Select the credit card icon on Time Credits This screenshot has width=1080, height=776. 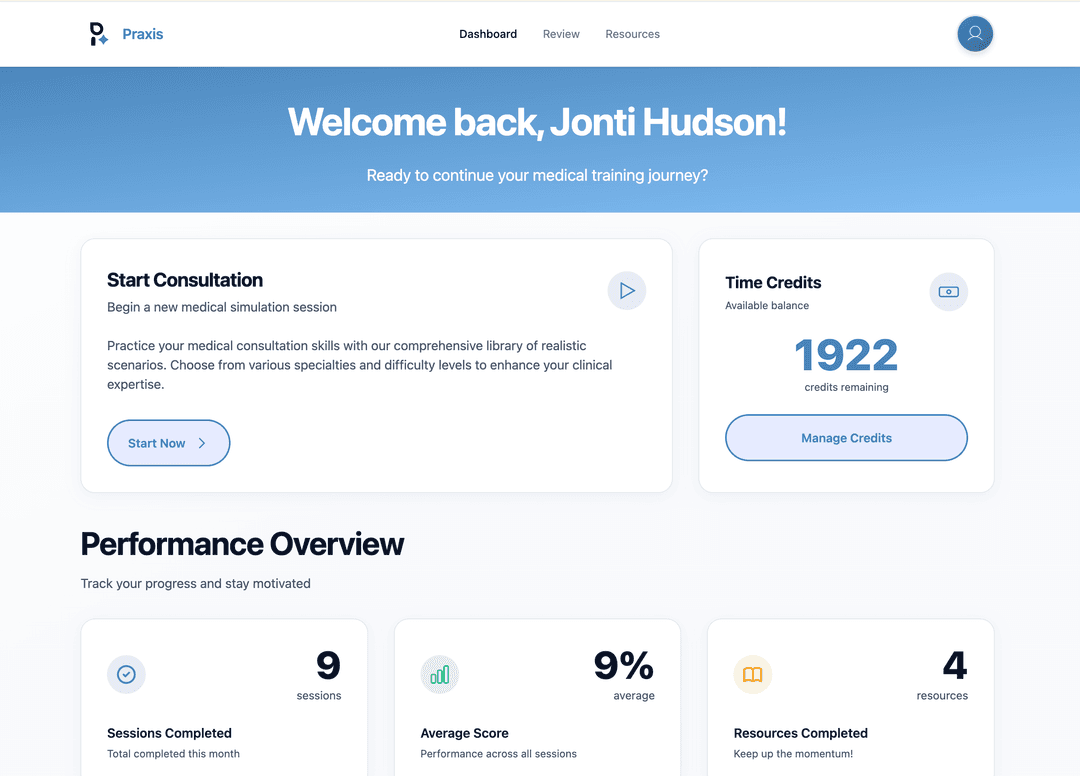point(948,292)
